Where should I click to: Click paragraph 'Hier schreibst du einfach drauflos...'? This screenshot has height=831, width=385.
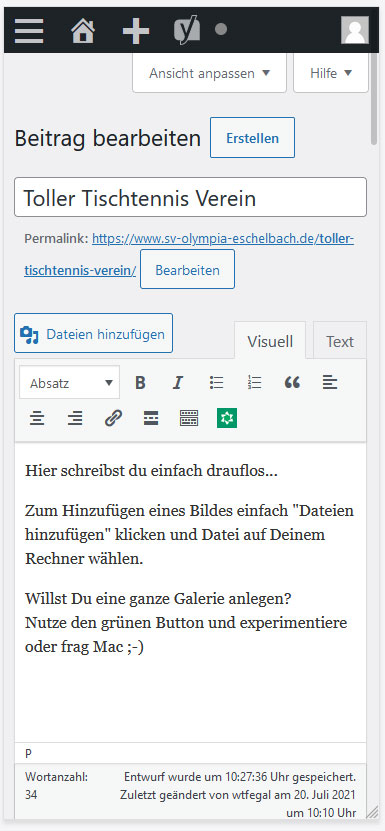151,471
